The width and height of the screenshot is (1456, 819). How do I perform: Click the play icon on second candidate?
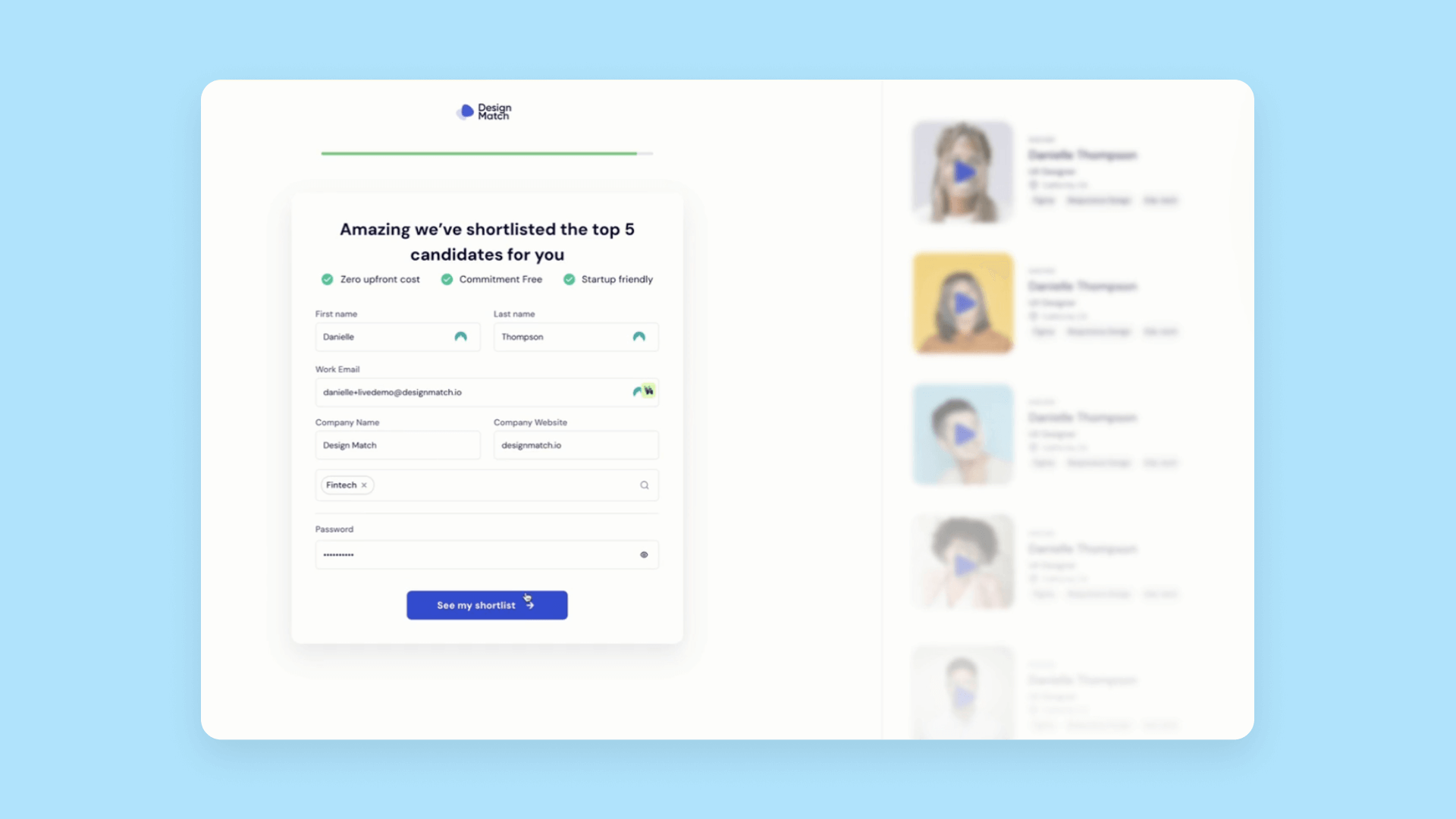(x=962, y=302)
